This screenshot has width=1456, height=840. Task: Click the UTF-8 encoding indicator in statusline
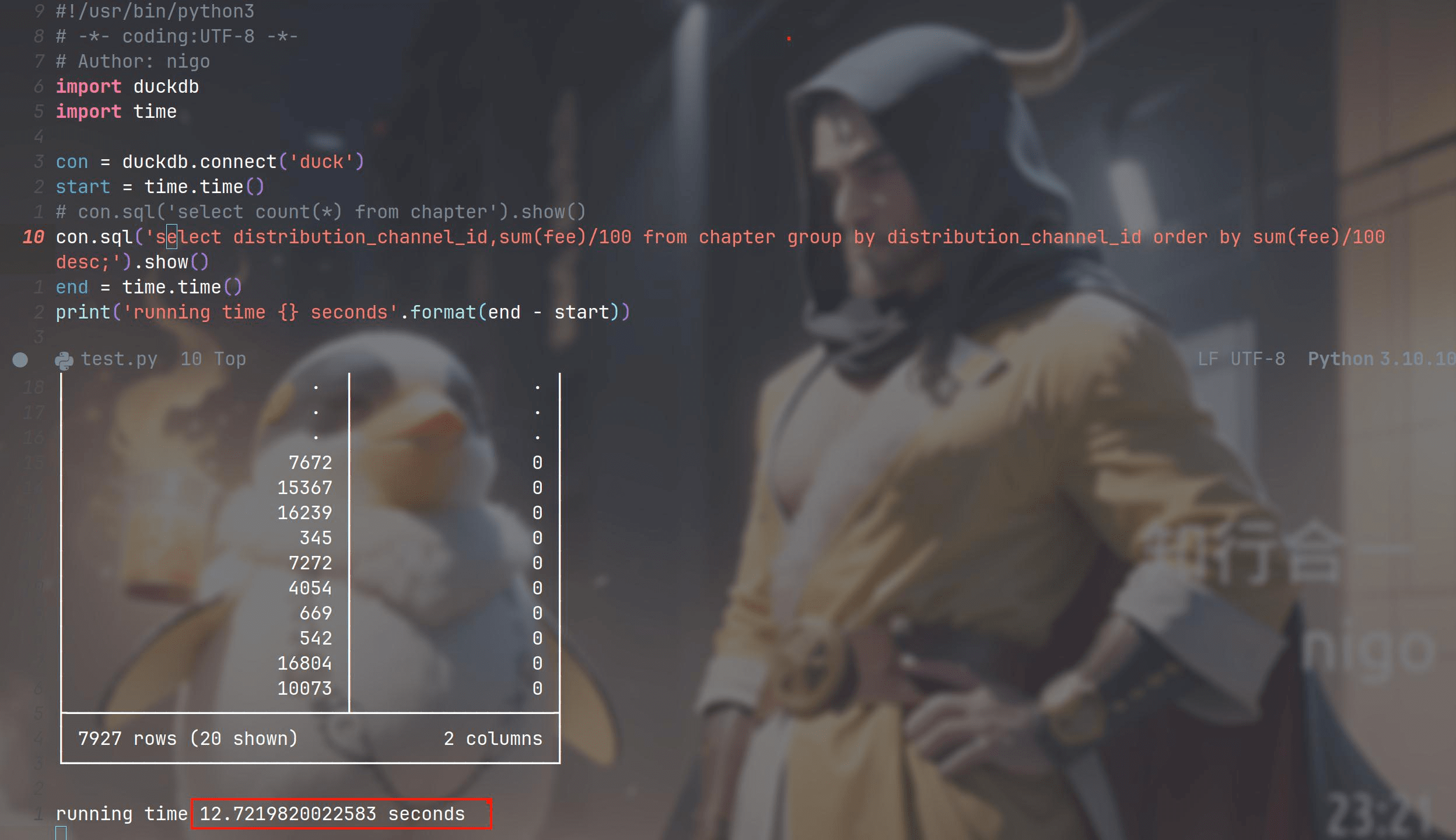pos(1258,359)
